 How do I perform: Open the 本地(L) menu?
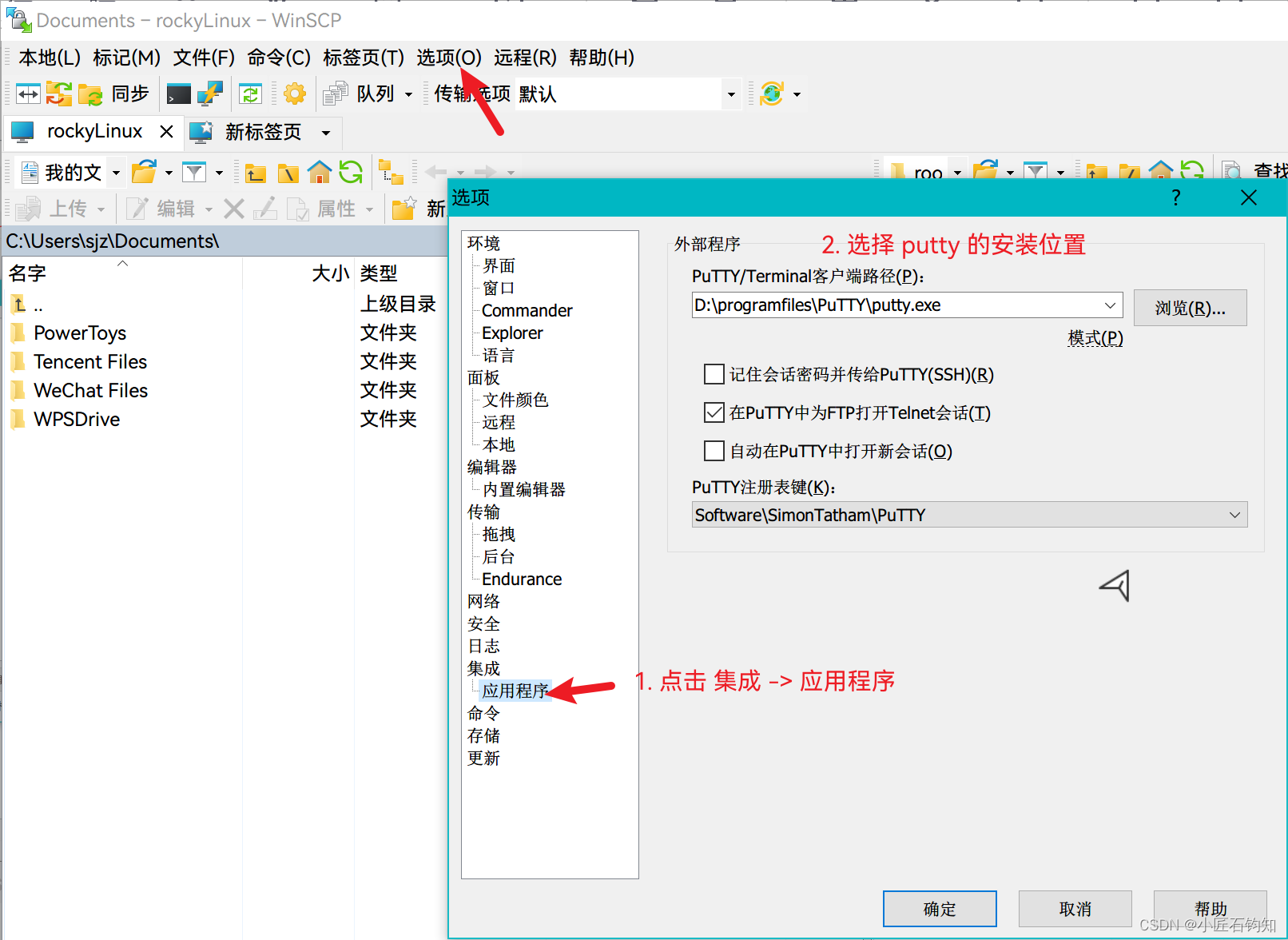[x=50, y=58]
